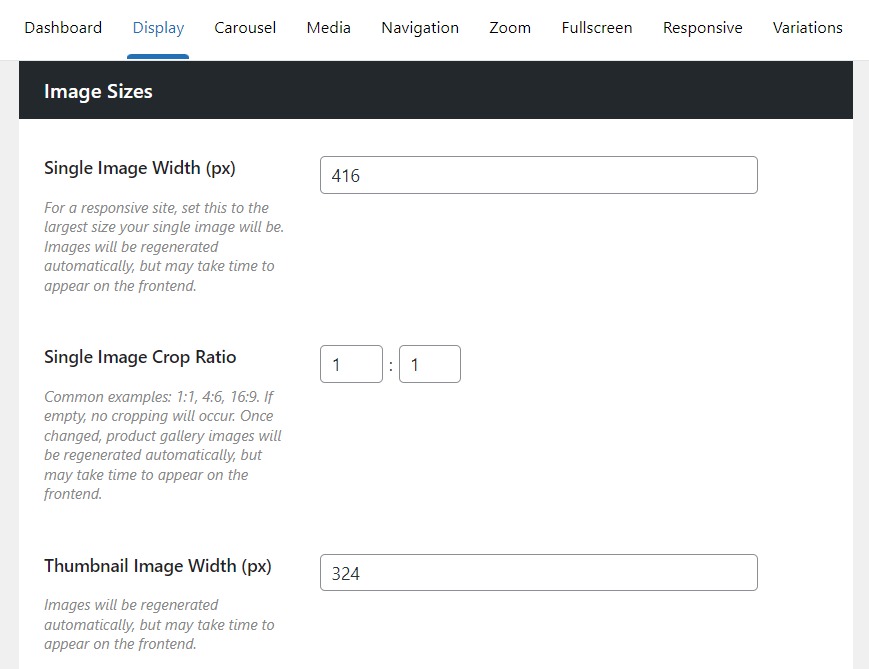
Task: Click the Single Image Crop Ratio label
Action: (x=140, y=357)
